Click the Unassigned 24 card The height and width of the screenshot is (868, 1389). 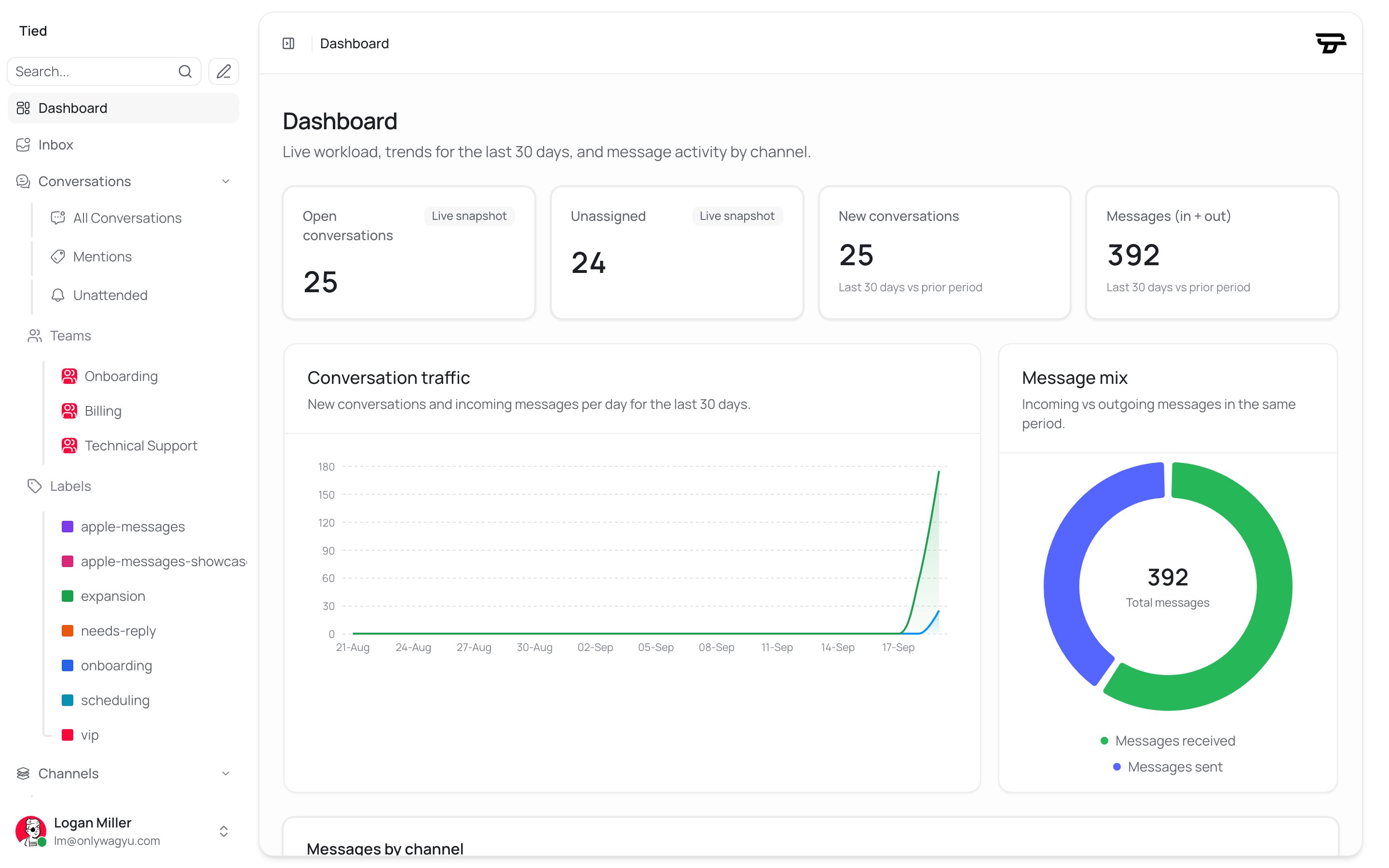(677, 253)
